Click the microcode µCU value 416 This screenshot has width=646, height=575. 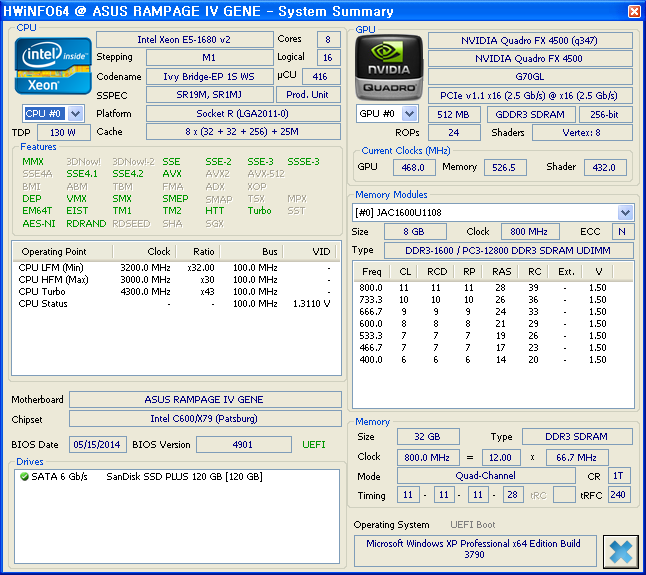[x=321, y=77]
